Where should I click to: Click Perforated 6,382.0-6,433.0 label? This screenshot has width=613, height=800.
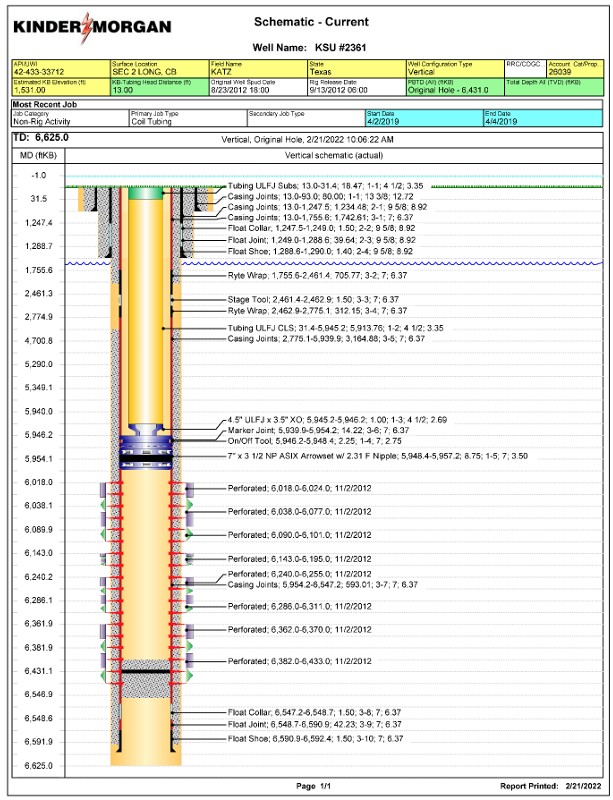click(300, 661)
